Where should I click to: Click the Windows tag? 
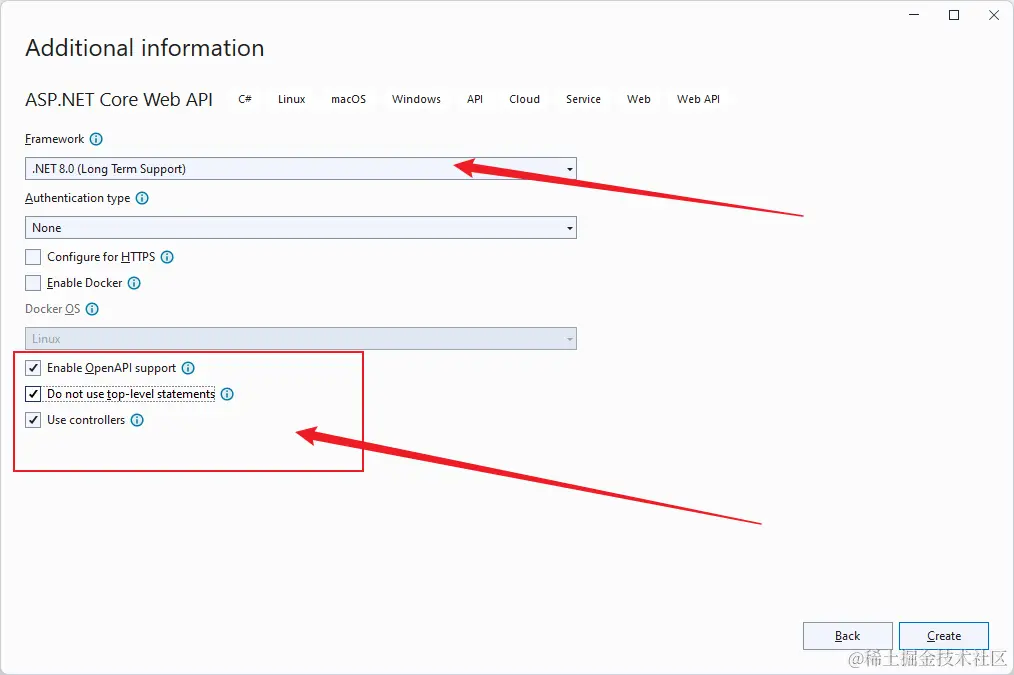click(416, 99)
